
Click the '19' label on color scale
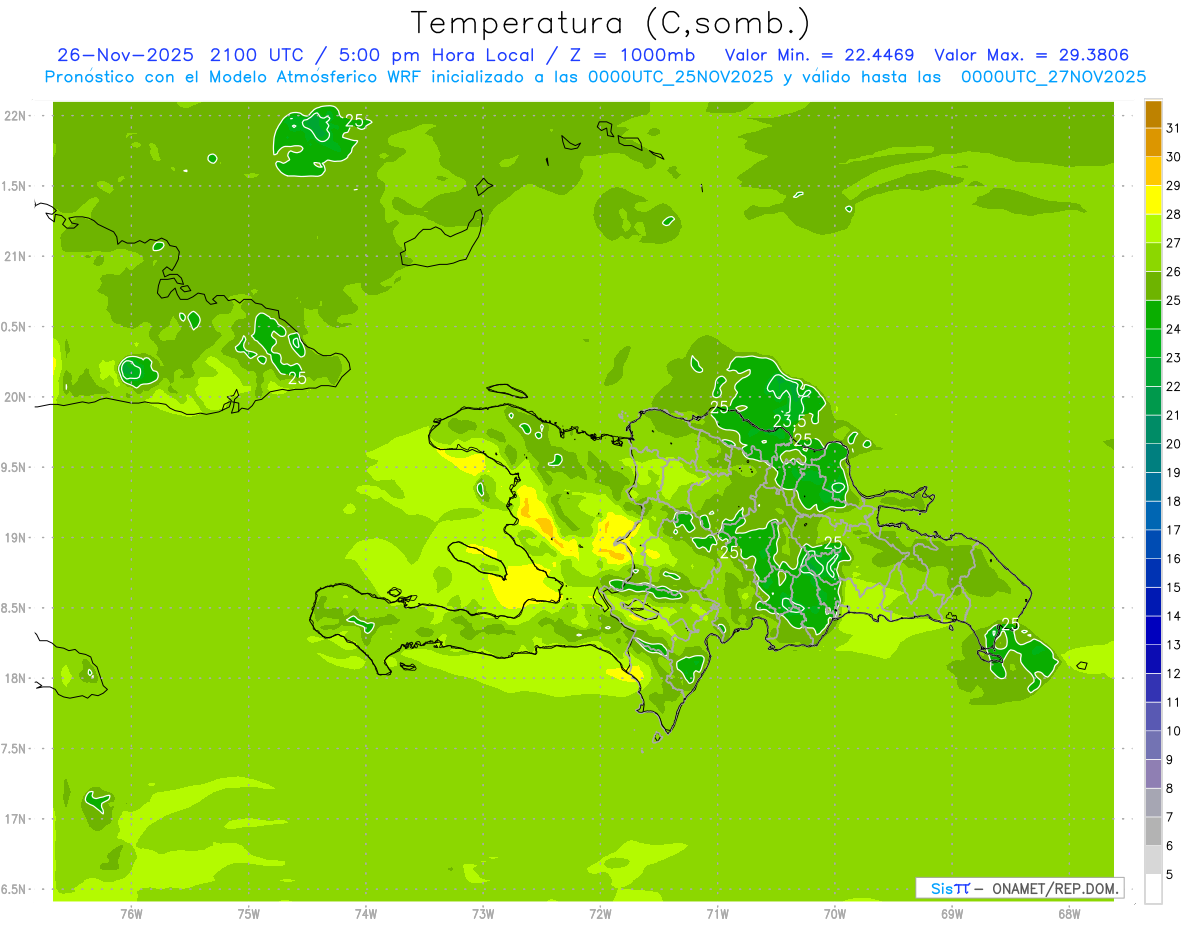(1174, 473)
